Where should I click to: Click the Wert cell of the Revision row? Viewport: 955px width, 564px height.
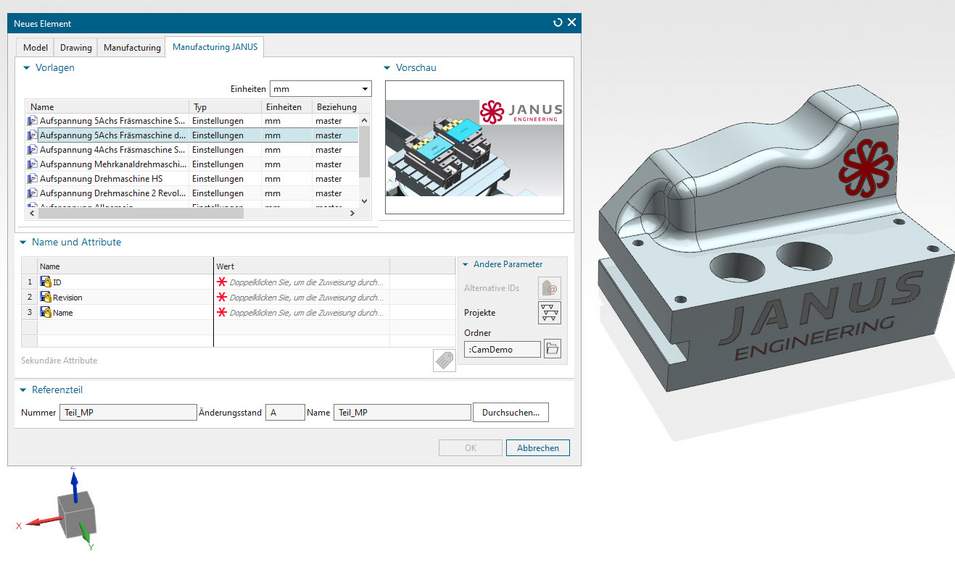click(301, 297)
